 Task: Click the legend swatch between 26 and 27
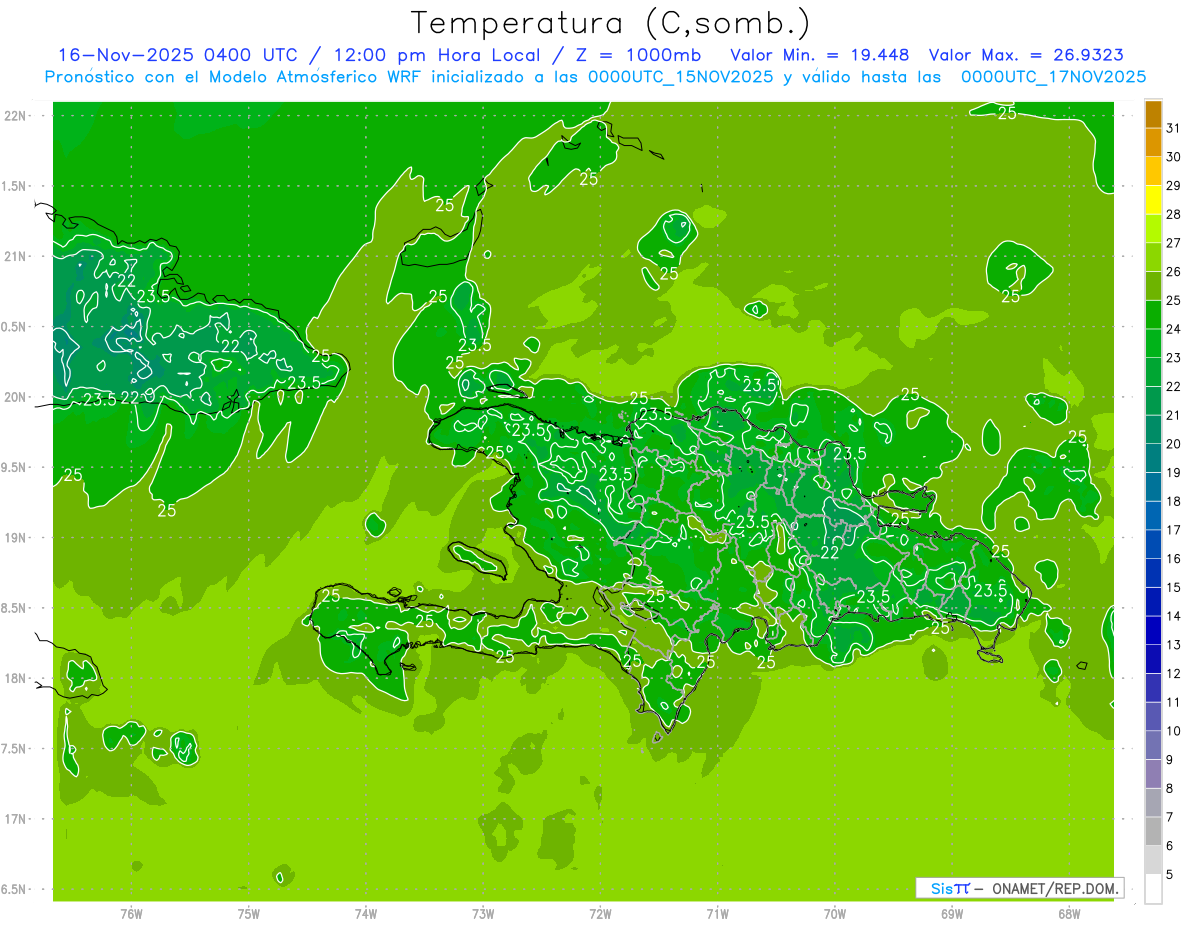1153,258
